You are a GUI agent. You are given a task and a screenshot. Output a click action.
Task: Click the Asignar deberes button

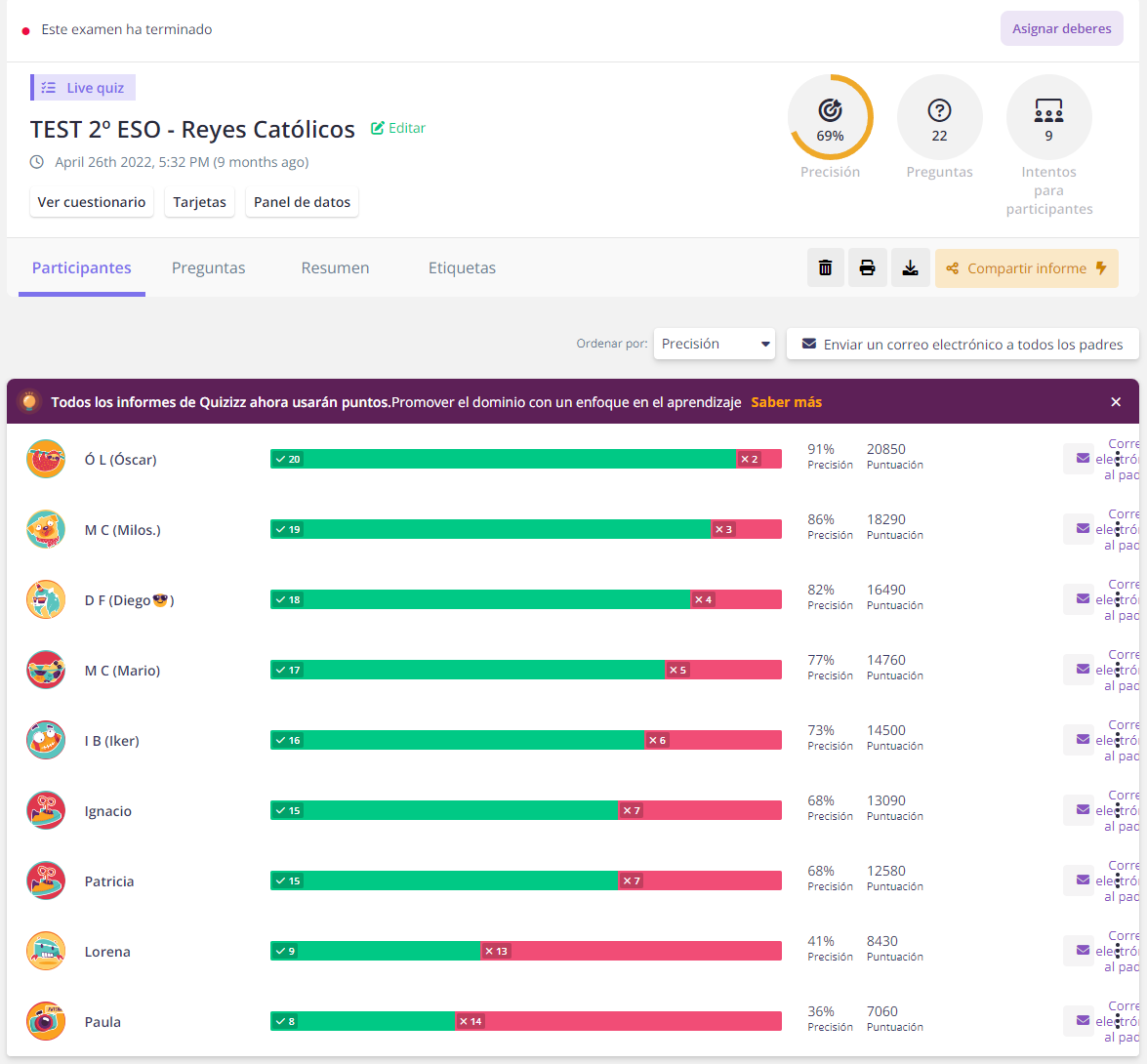tap(1061, 28)
